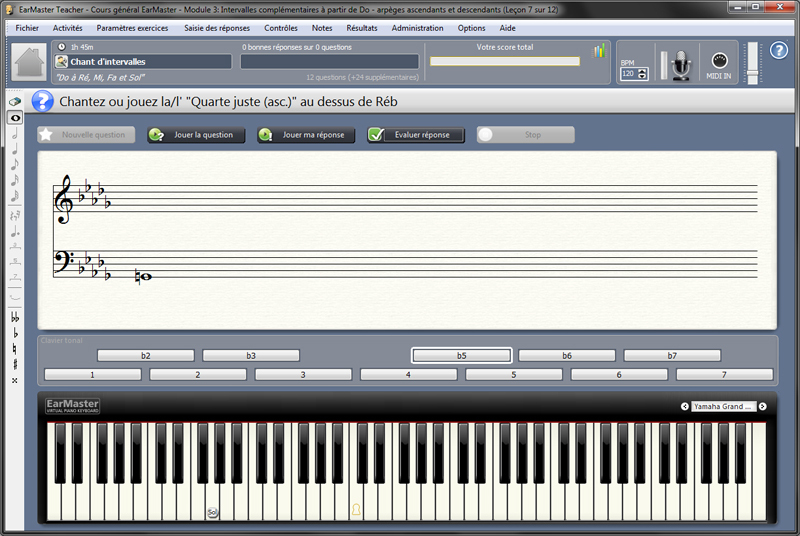Image resolution: width=800 pixels, height=536 pixels.
Task: Click the microphone level meter
Action: coord(664,65)
